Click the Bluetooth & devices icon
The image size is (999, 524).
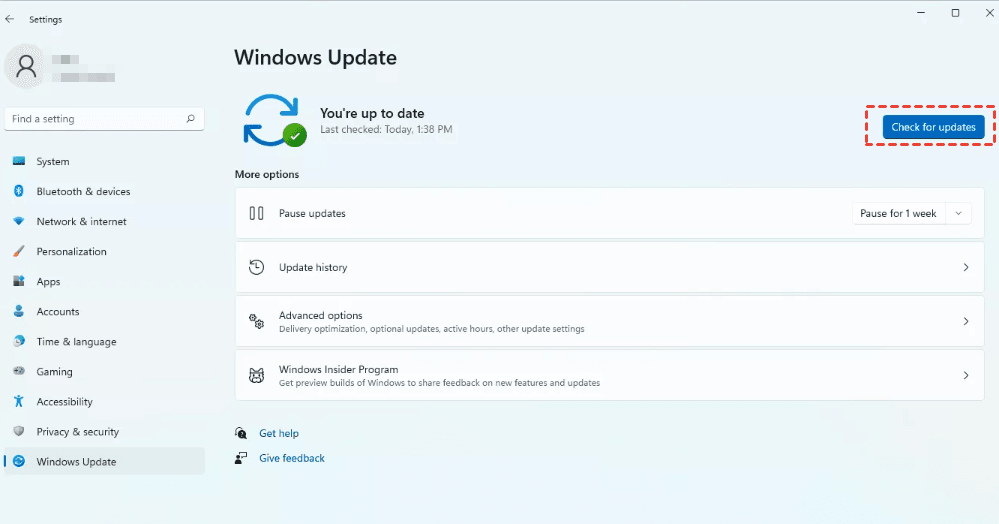click(x=18, y=191)
